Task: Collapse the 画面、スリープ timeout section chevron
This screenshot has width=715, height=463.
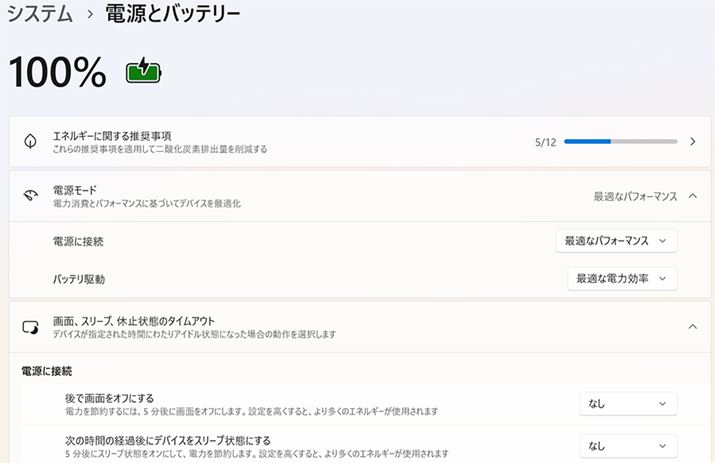Action: pyautogui.click(x=693, y=327)
